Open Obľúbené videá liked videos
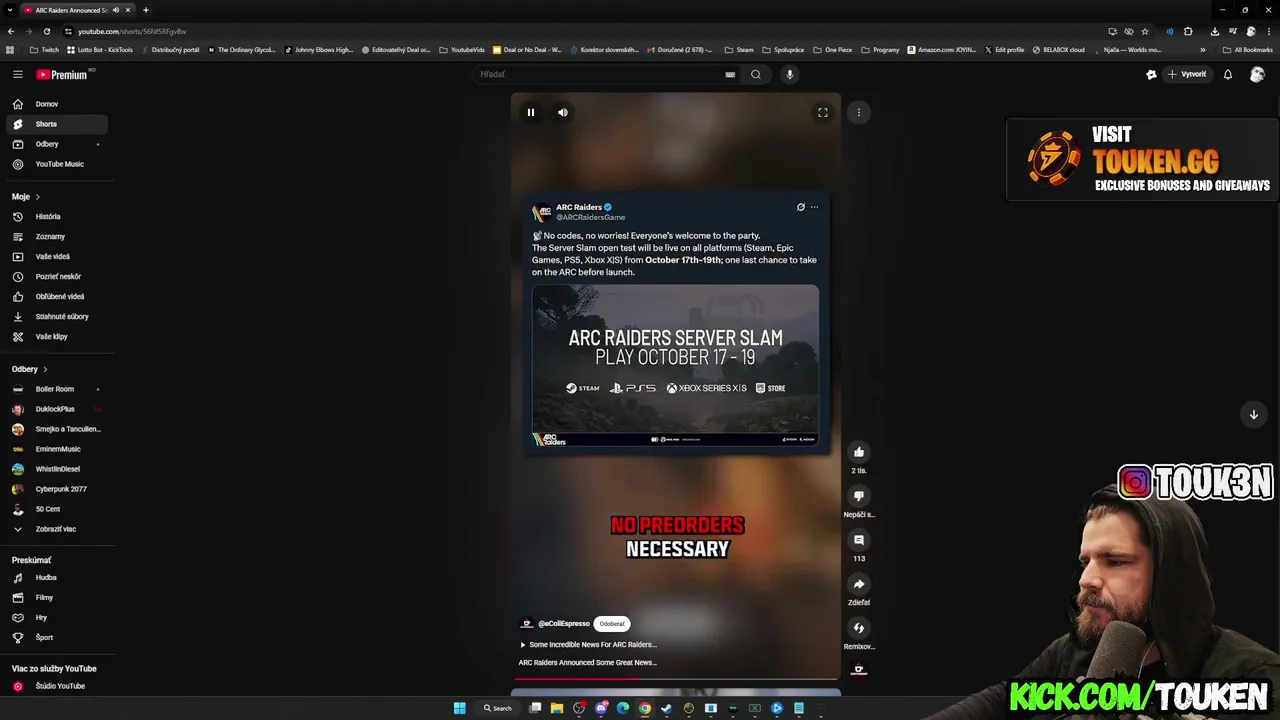This screenshot has width=1280, height=720. (x=56, y=297)
